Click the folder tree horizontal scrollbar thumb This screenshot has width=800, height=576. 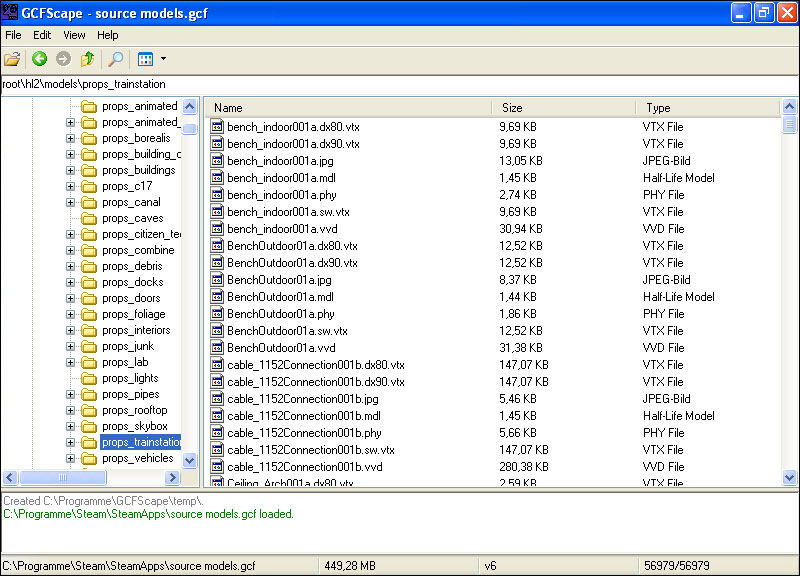click(63, 478)
